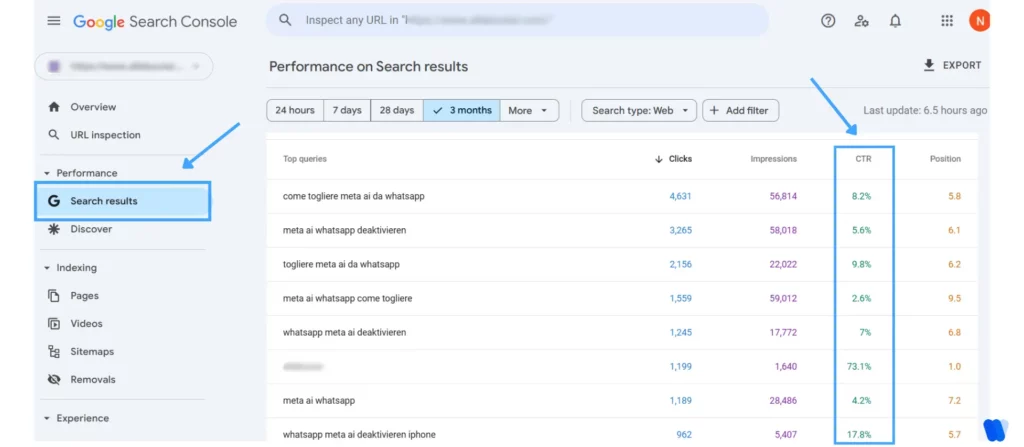Click the Add filter button

point(741,110)
